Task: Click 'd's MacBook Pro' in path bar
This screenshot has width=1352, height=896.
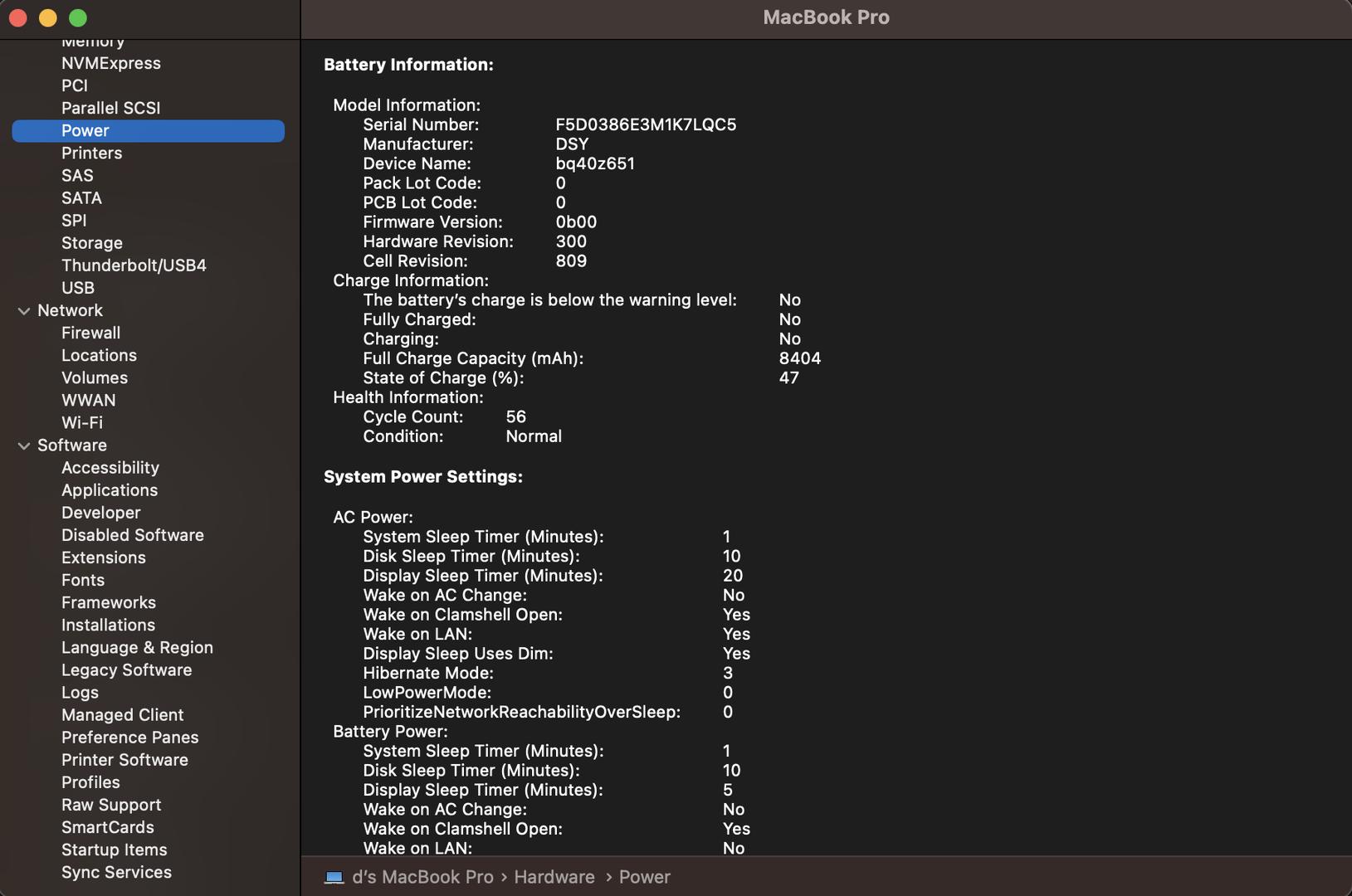Action: pos(422,877)
